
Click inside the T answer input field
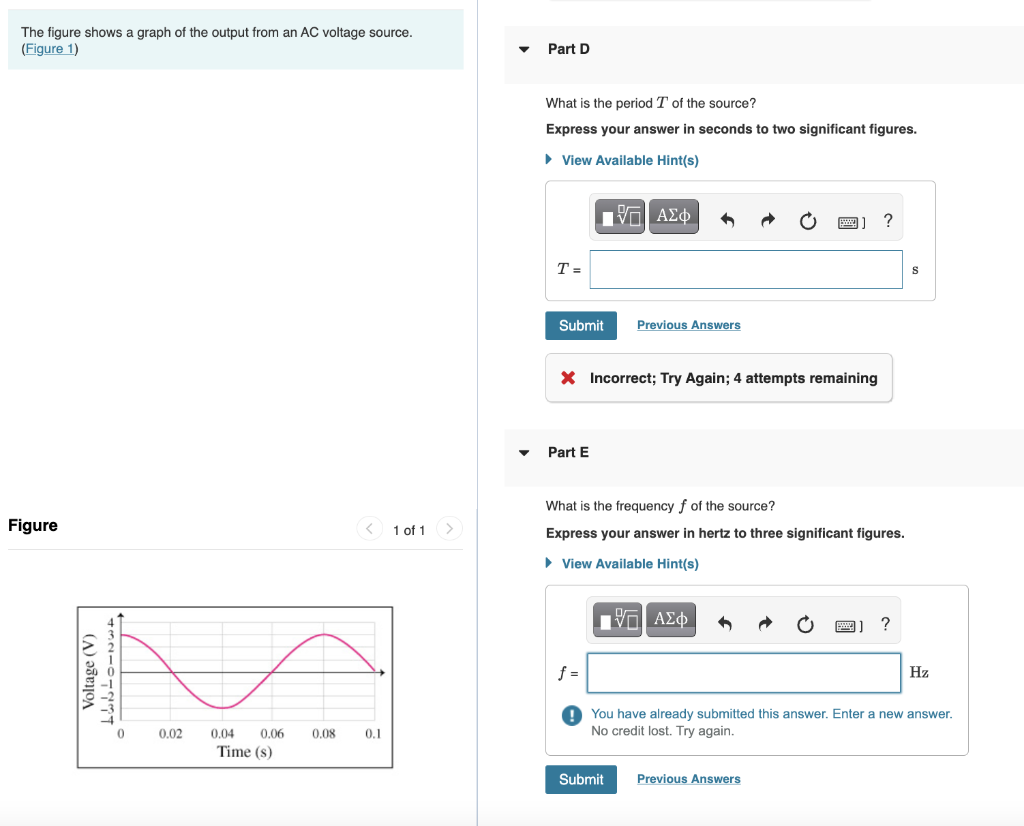(x=745, y=269)
